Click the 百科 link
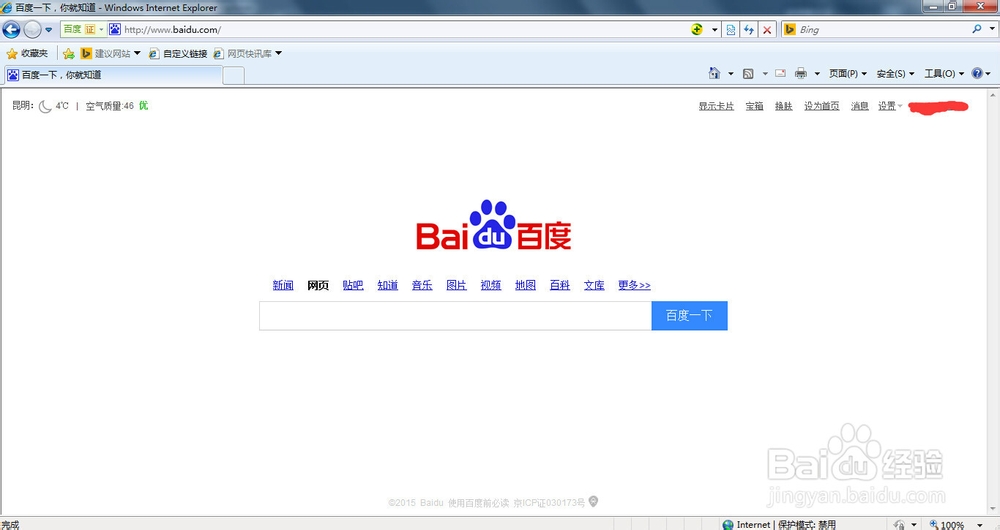 pos(560,285)
